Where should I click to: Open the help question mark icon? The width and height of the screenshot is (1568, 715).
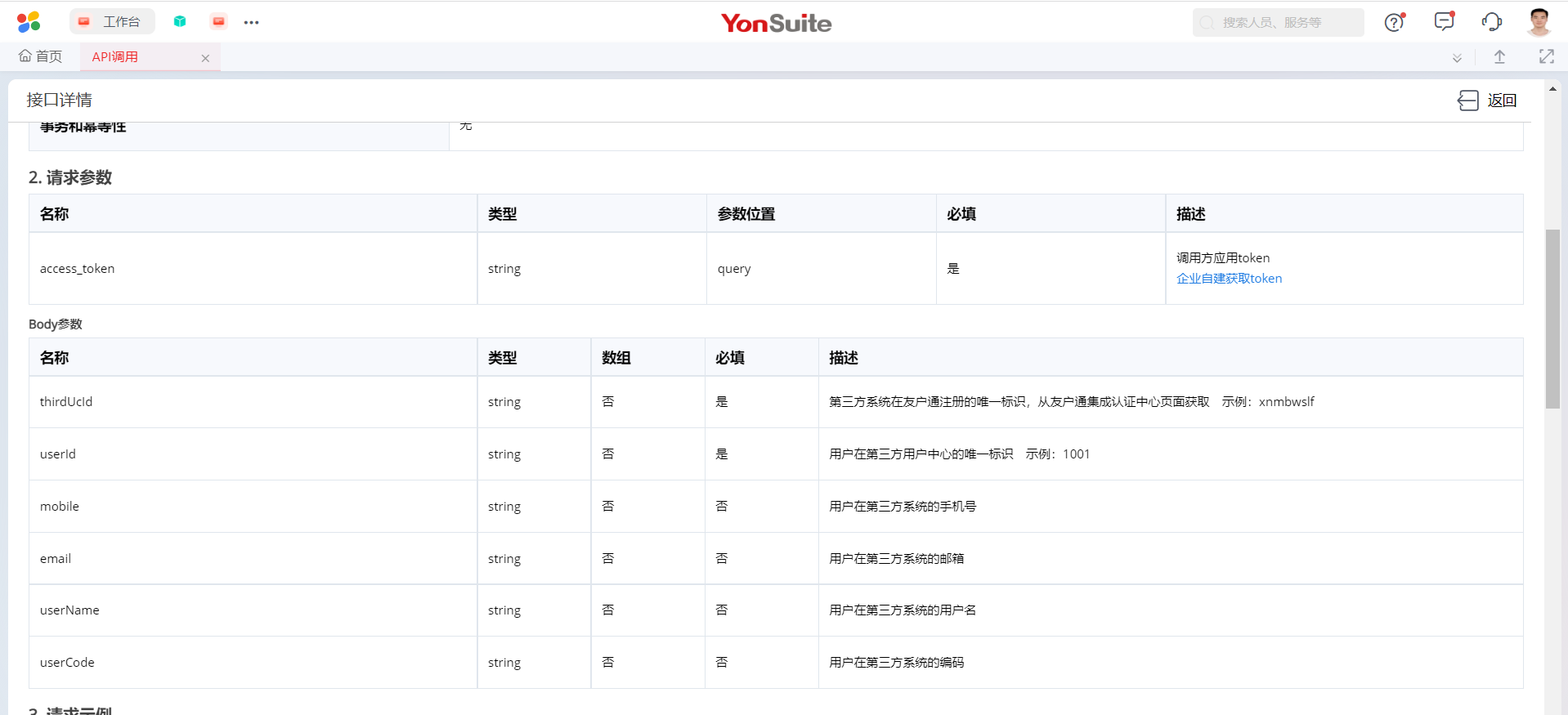[x=1394, y=22]
